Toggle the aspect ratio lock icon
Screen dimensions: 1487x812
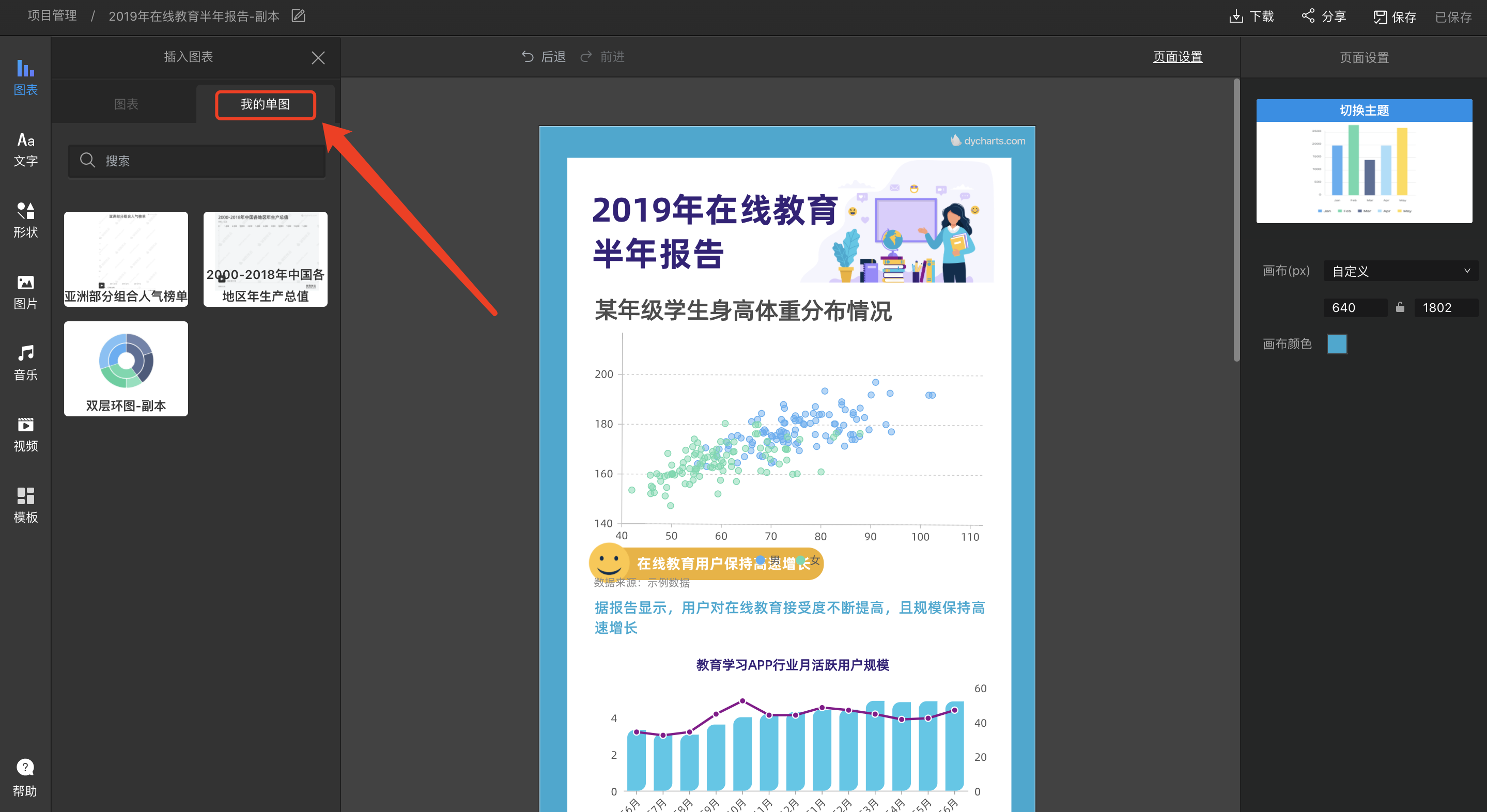[1400, 307]
